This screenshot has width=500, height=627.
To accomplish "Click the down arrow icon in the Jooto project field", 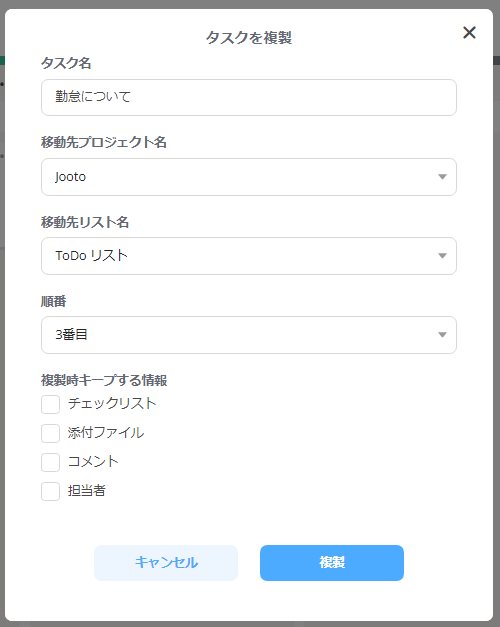I will [x=442, y=177].
